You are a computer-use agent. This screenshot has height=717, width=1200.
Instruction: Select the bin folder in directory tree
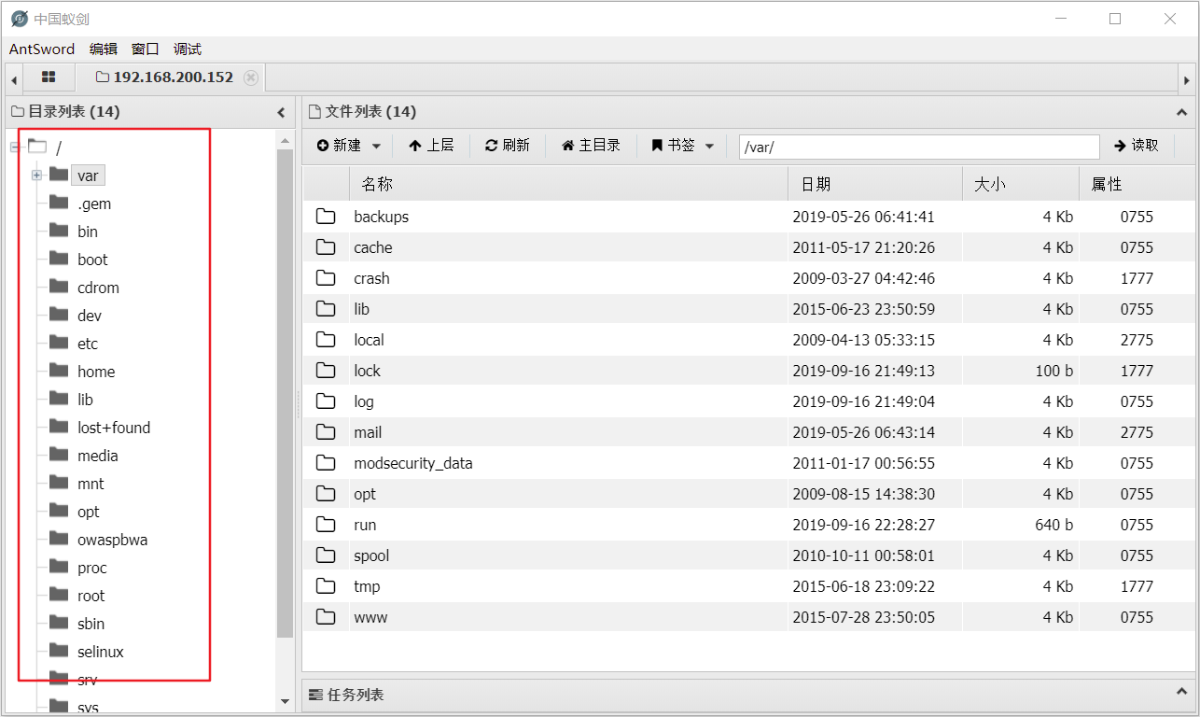point(88,232)
